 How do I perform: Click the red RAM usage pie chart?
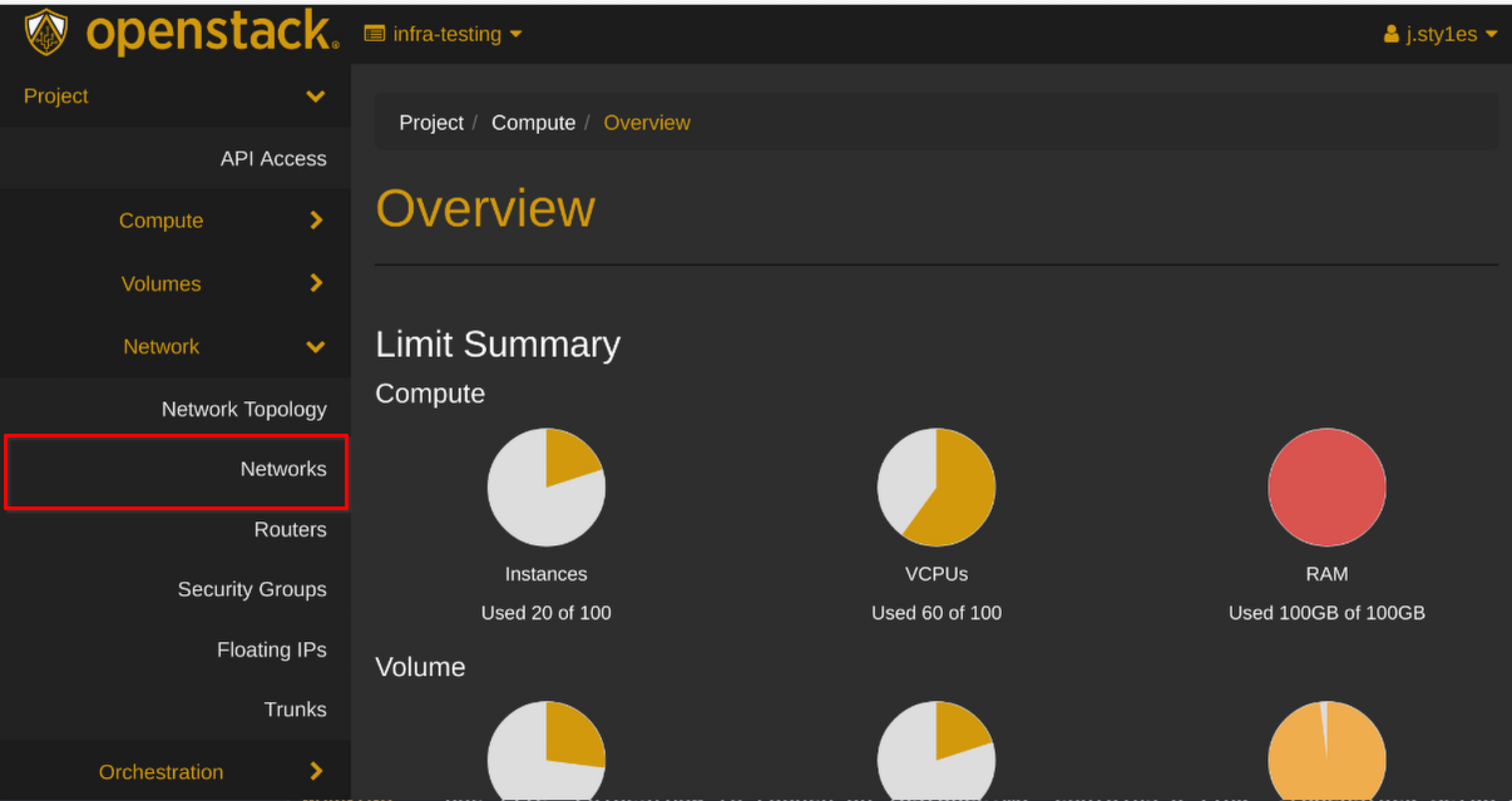click(1326, 487)
